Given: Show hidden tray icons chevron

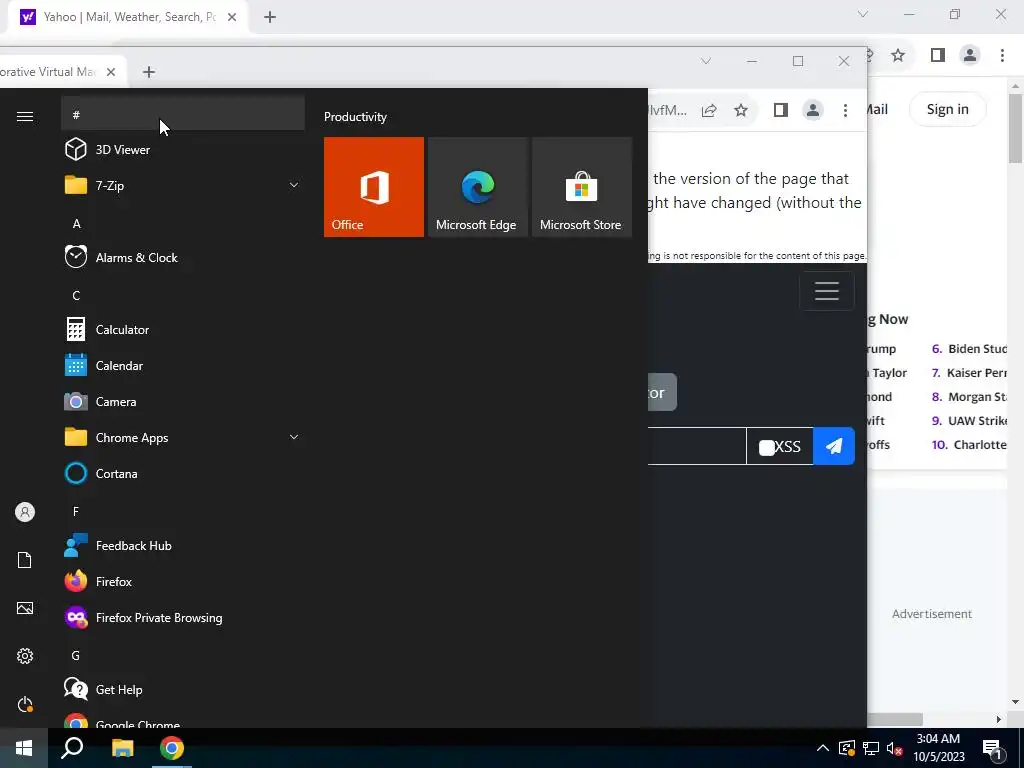Looking at the screenshot, I should [x=823, y=748].
